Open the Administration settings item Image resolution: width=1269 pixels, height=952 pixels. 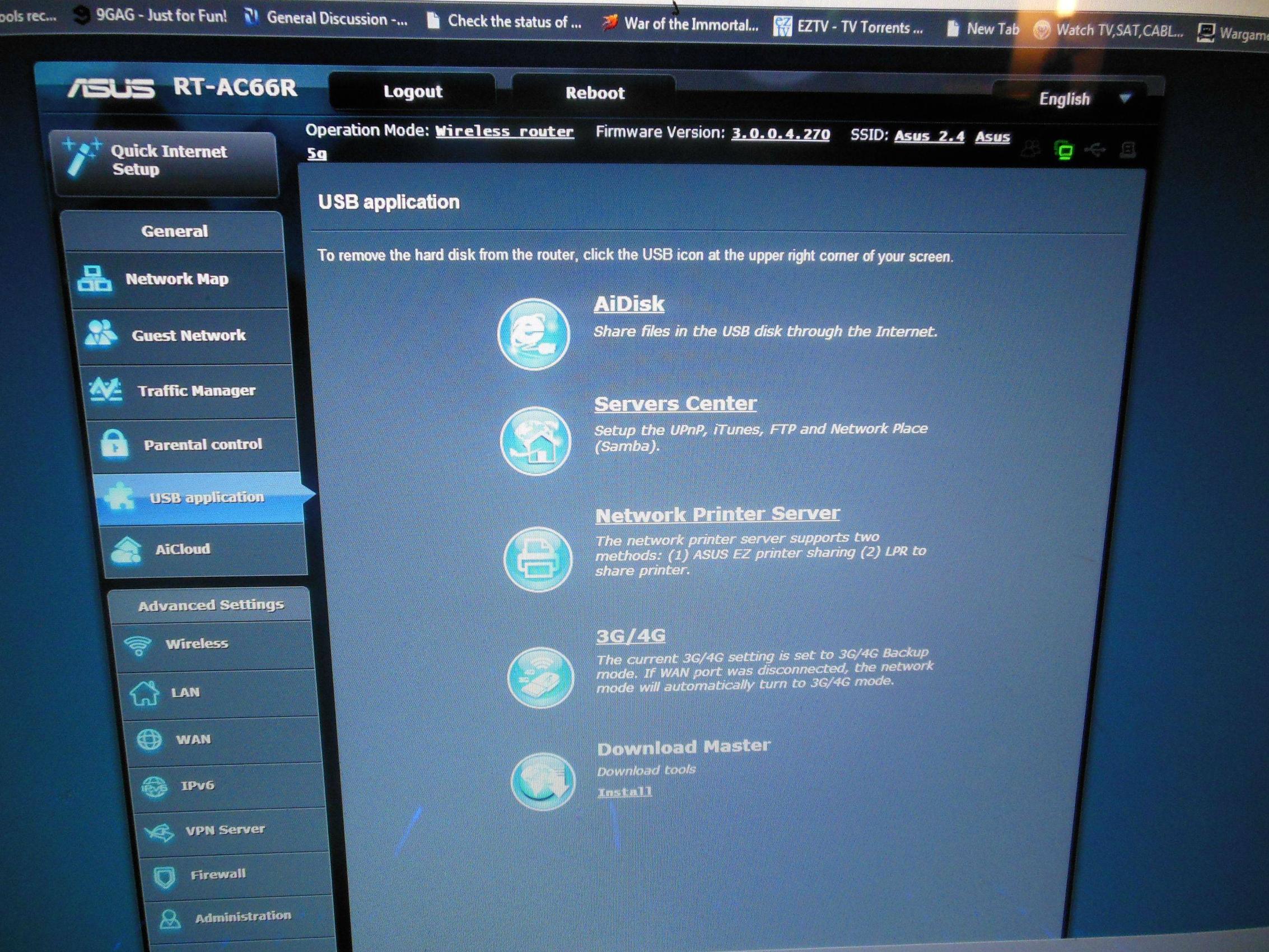click(241, 918)
